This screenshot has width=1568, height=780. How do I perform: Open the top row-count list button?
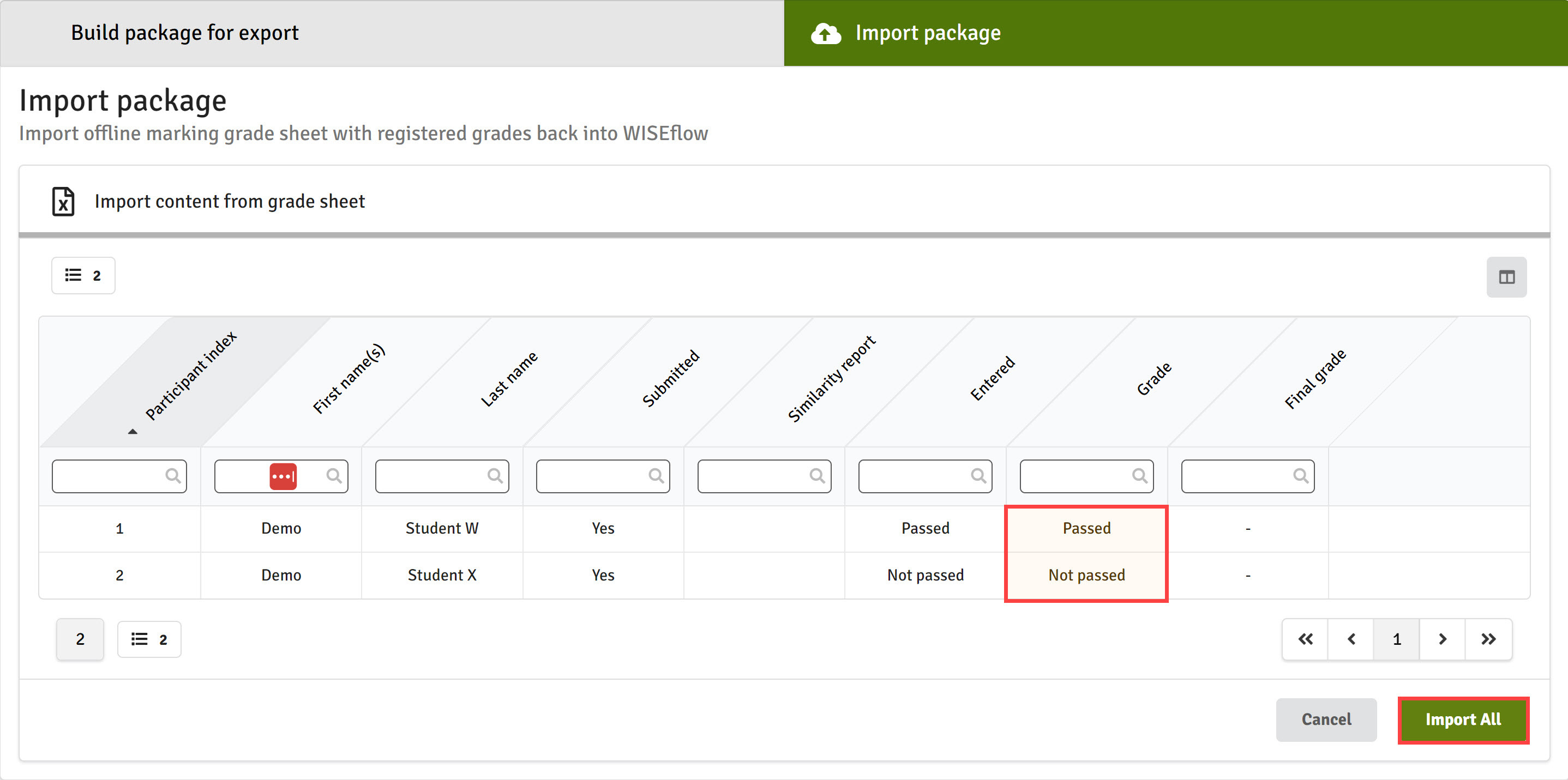point(83,276)
